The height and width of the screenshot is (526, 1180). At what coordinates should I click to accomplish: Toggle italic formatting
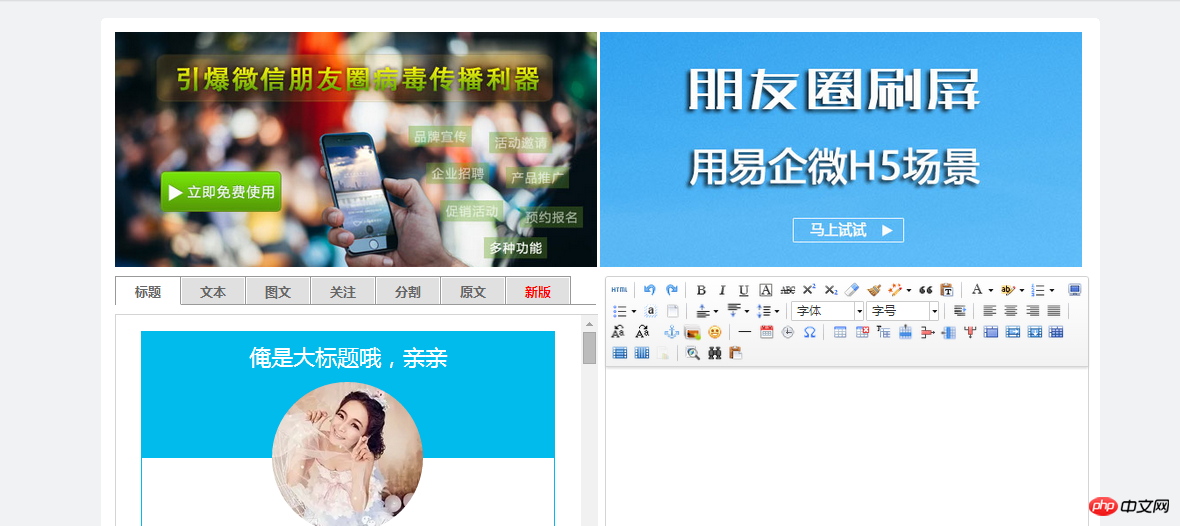coord(722,290)
